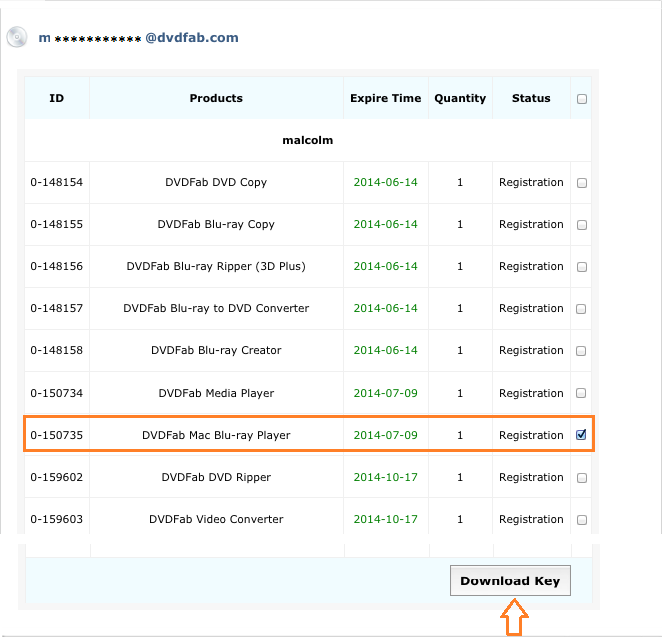
Task: Click the Status column header
Action: pyautogui.click(x=531, y=98)
